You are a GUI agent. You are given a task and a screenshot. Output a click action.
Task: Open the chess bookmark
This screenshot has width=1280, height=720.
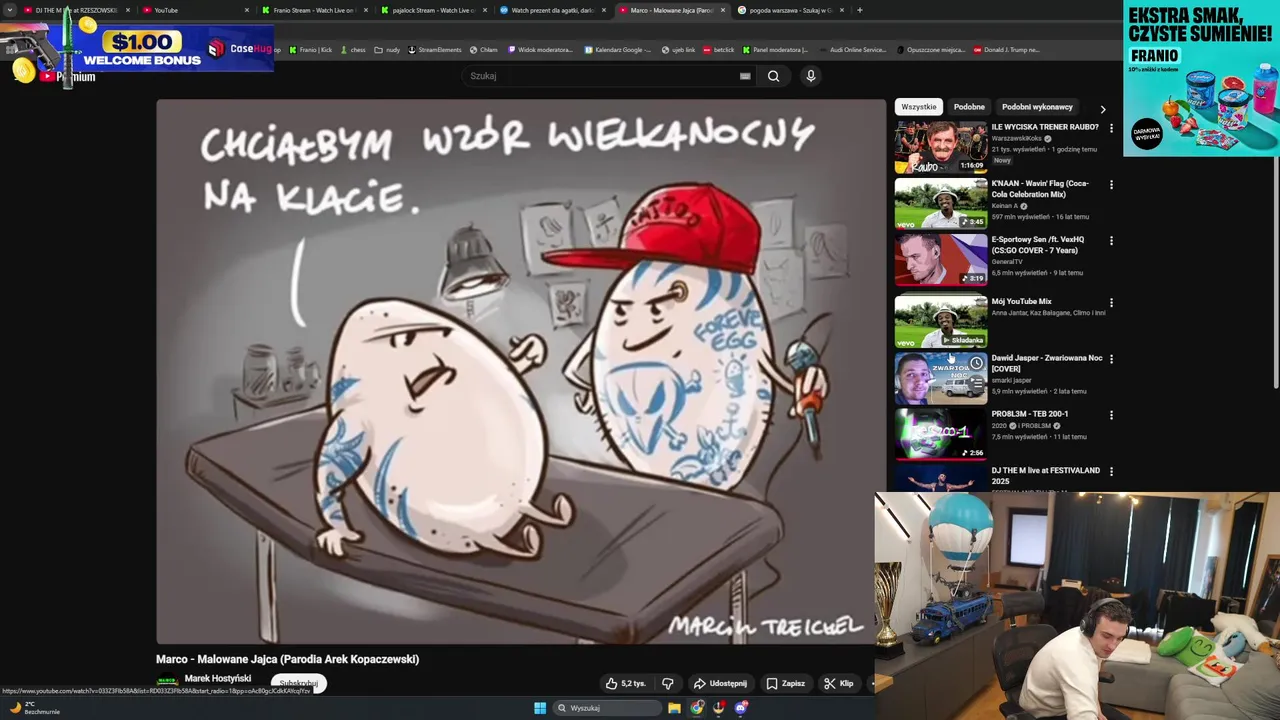(x=353, y=50)
